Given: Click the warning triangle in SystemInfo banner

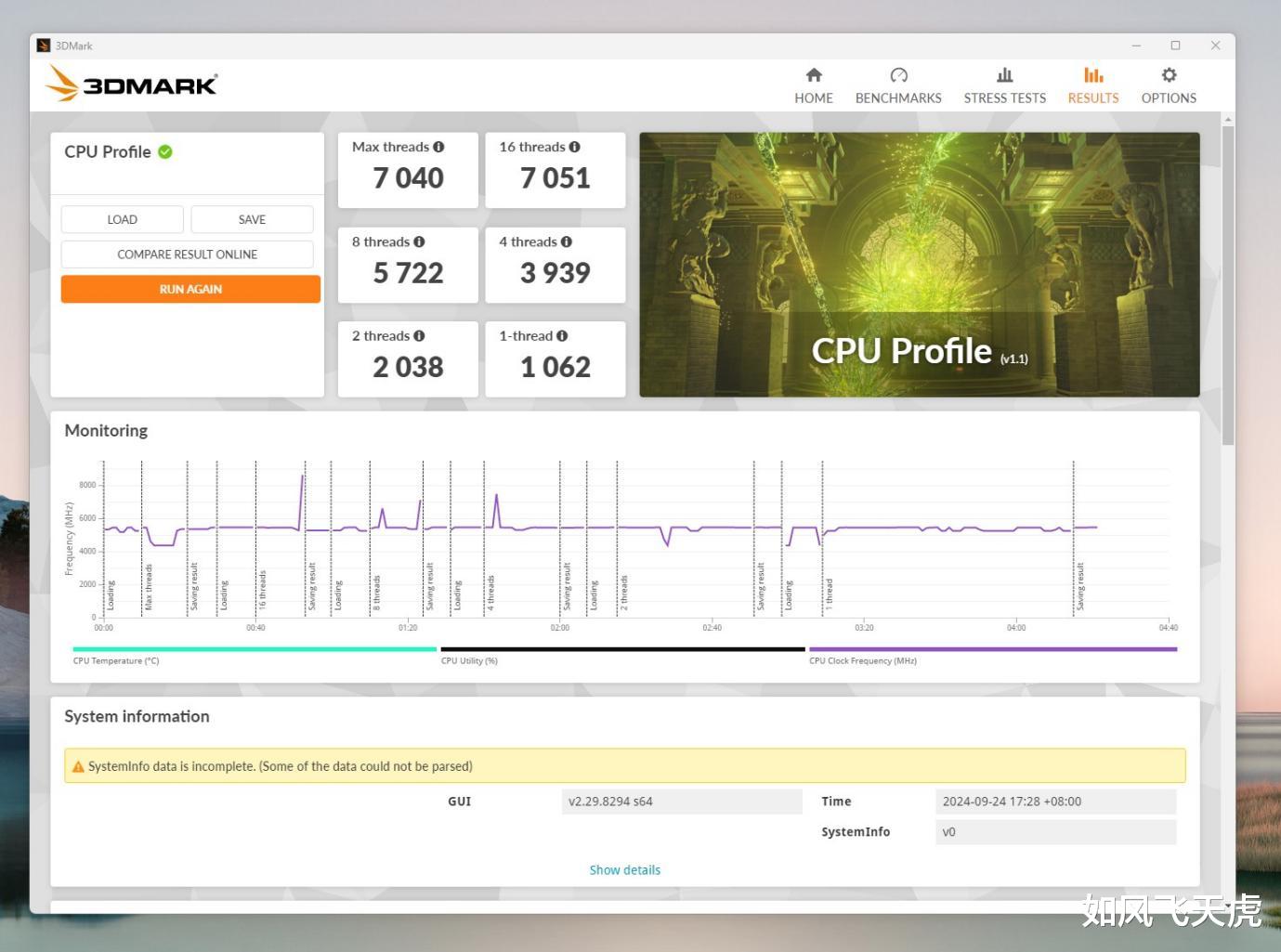Looking at the screenshot, I should [78, 765].
